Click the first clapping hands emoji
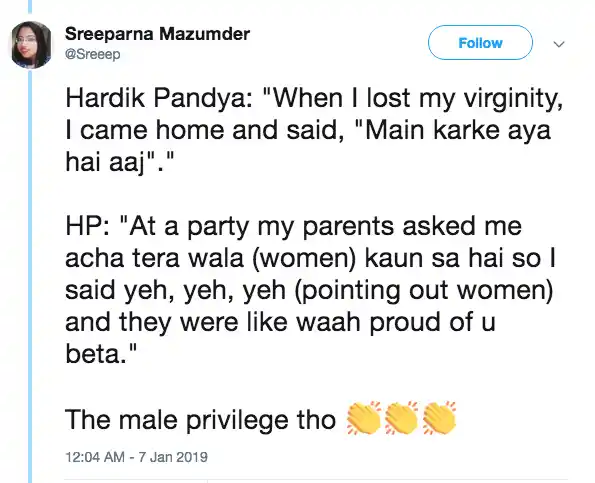 (x=364, y=418)
